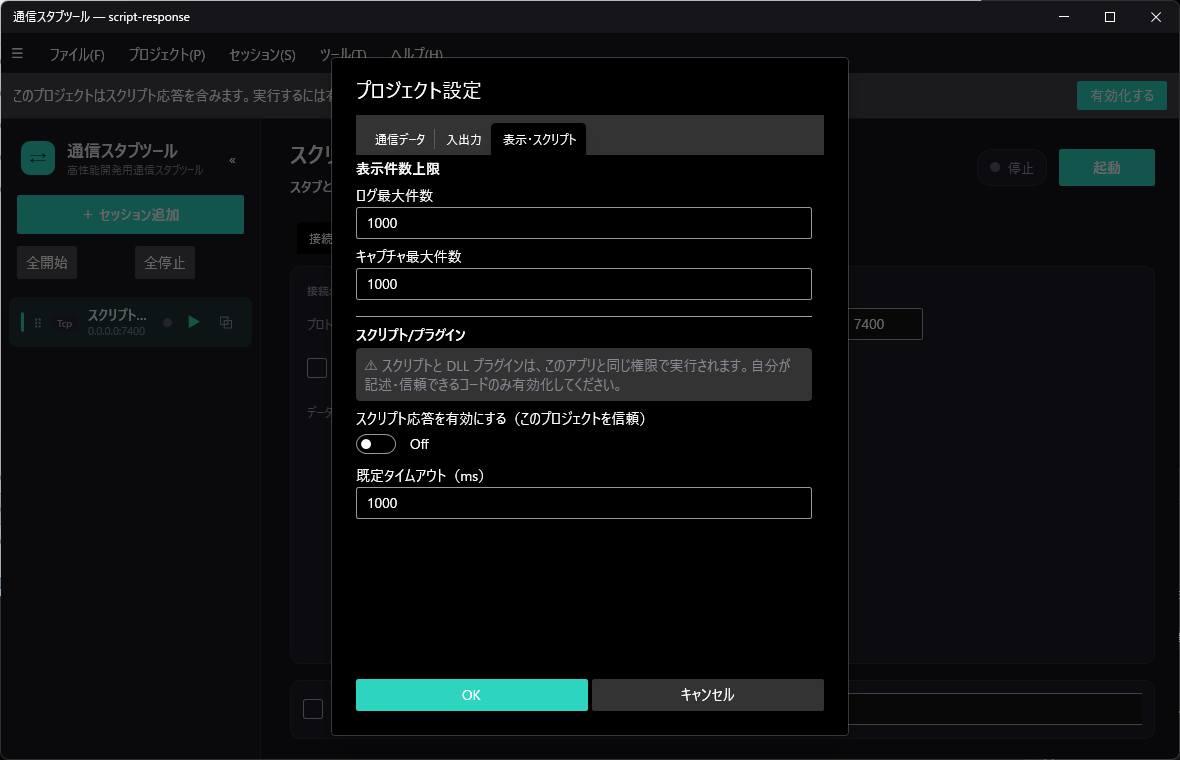1180x760 pixels.
Task: Add a session with セッション追加
Action: [130, 214]
